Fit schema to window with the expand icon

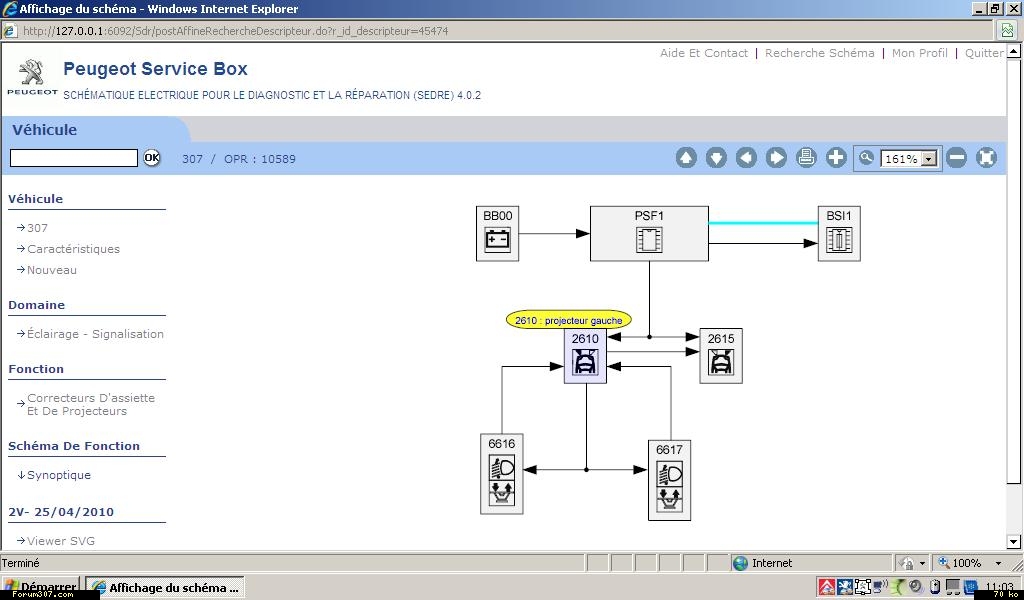[x=986, y=158]
